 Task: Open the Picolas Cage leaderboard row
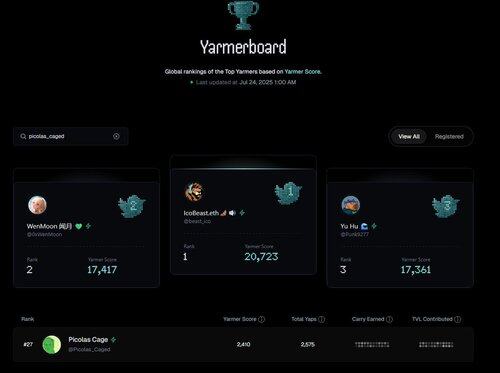pyautogui.click(x=243, y=345)
